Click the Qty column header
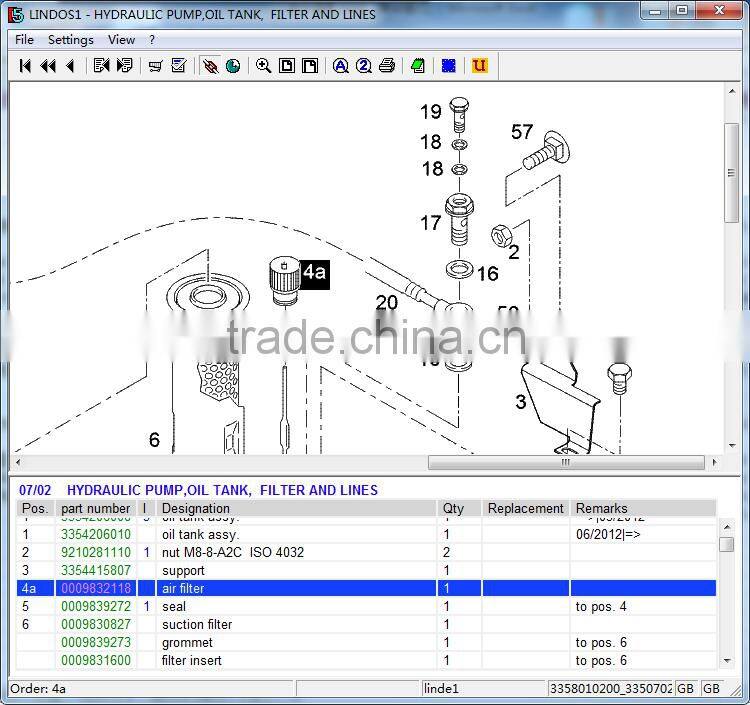Image resolution: width=750 pixels, height=705 pixels. [x=459, y=508]
